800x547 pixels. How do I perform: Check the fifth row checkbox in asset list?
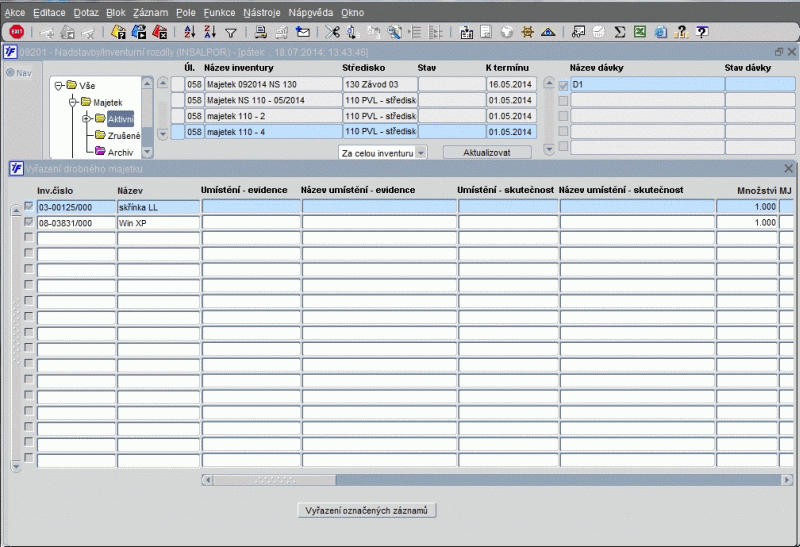pyautogui.click(x=29, y=269)
